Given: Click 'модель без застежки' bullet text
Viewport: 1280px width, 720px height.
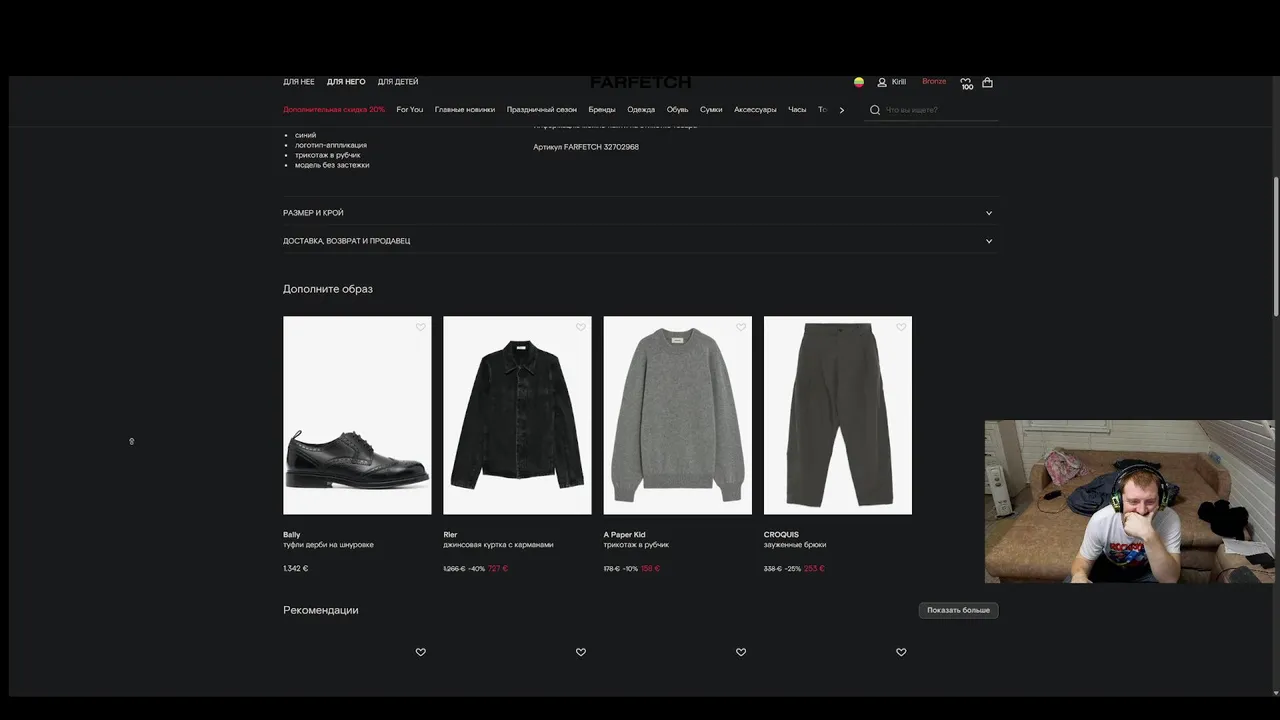Looking at the screenshot, I should pos(332,165).
